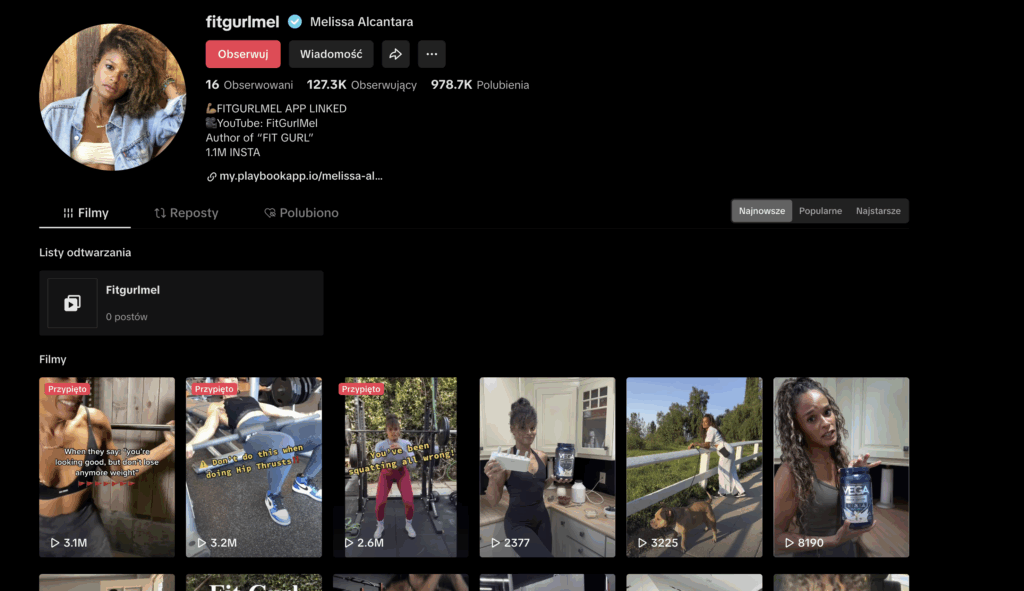This screenshot has width=1024, height=591.
Task: Switch to the Reposty tab
Action: [186, 213]
